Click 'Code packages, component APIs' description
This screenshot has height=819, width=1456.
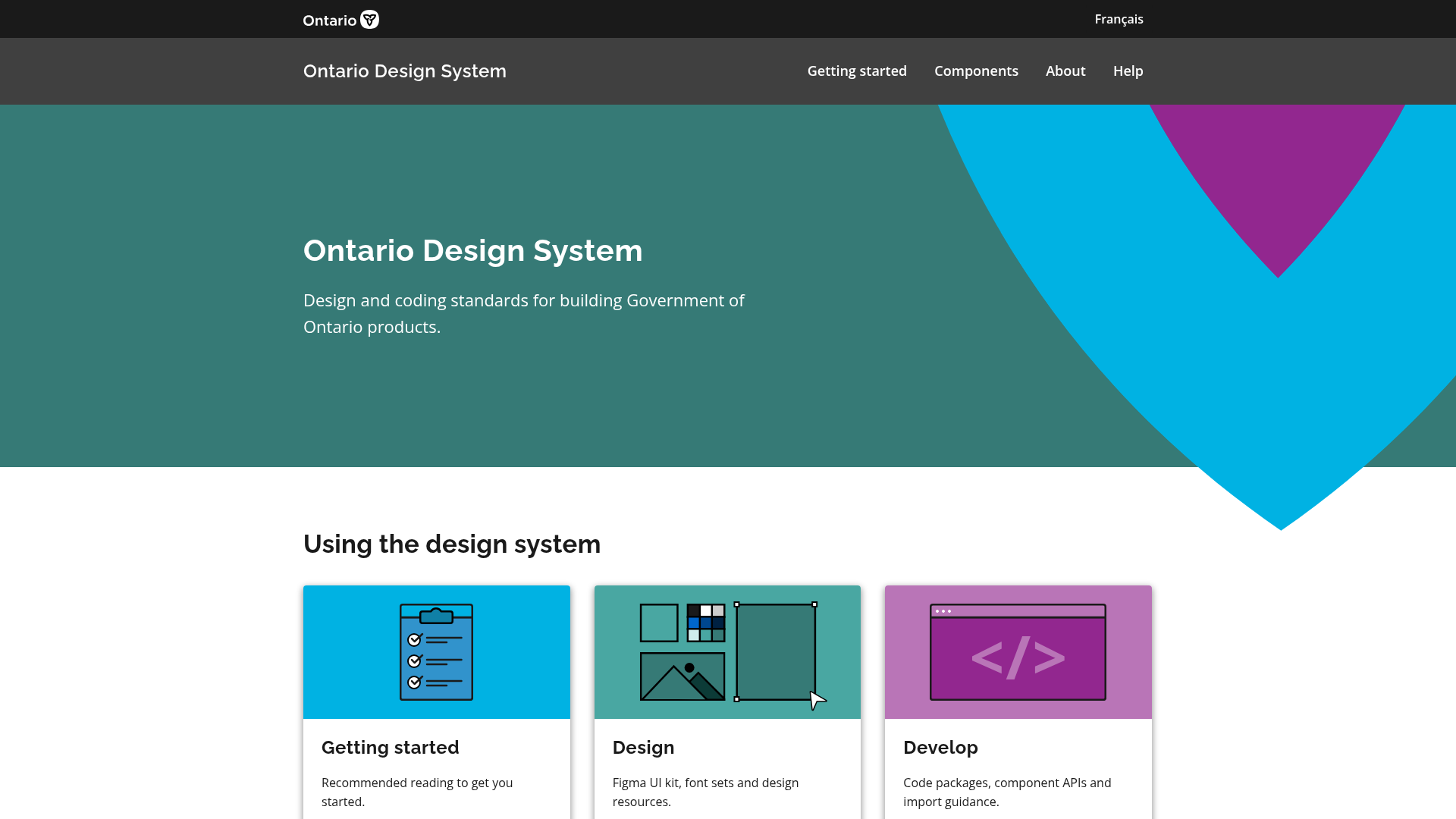point(1006,792)
